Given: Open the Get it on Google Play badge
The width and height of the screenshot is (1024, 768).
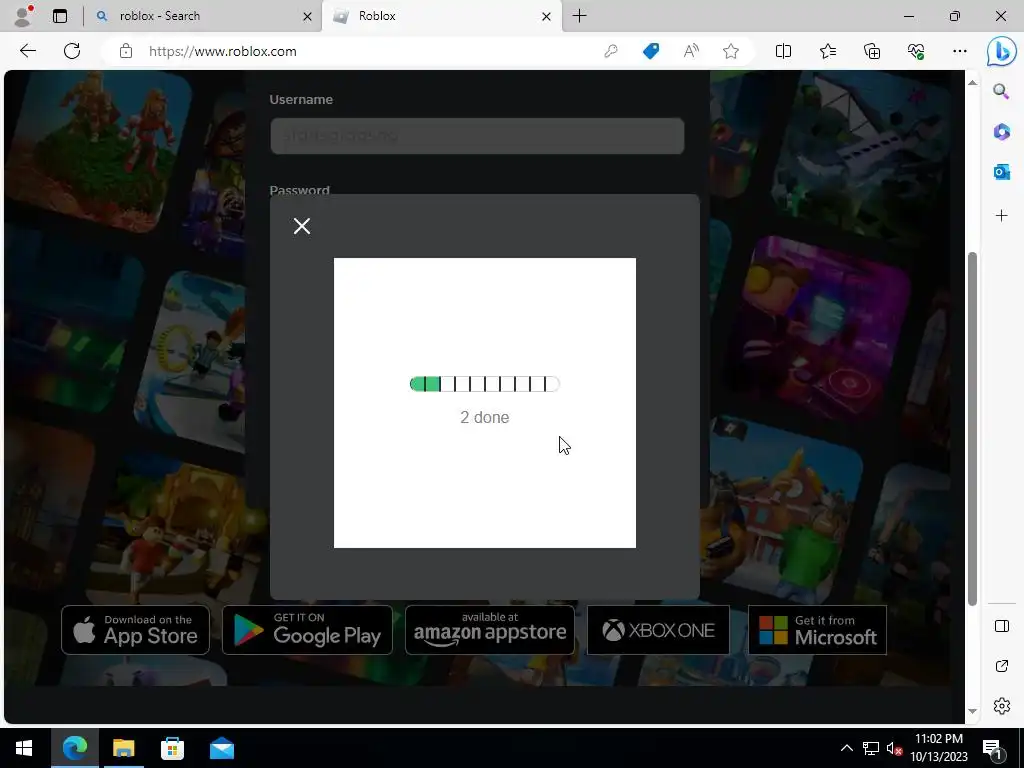Looking at the screenshot, I should (x=308, y=630).
